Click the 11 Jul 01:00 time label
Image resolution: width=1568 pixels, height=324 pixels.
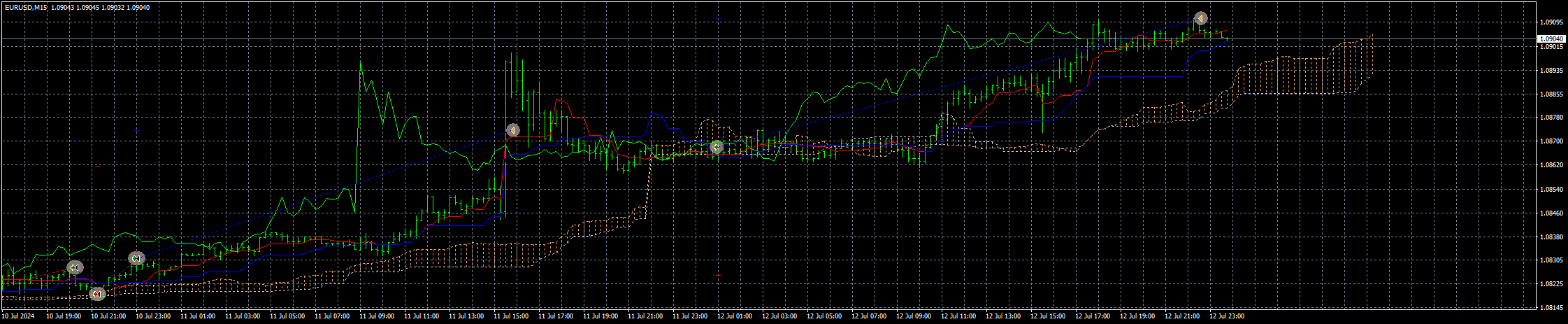point(197,316)
